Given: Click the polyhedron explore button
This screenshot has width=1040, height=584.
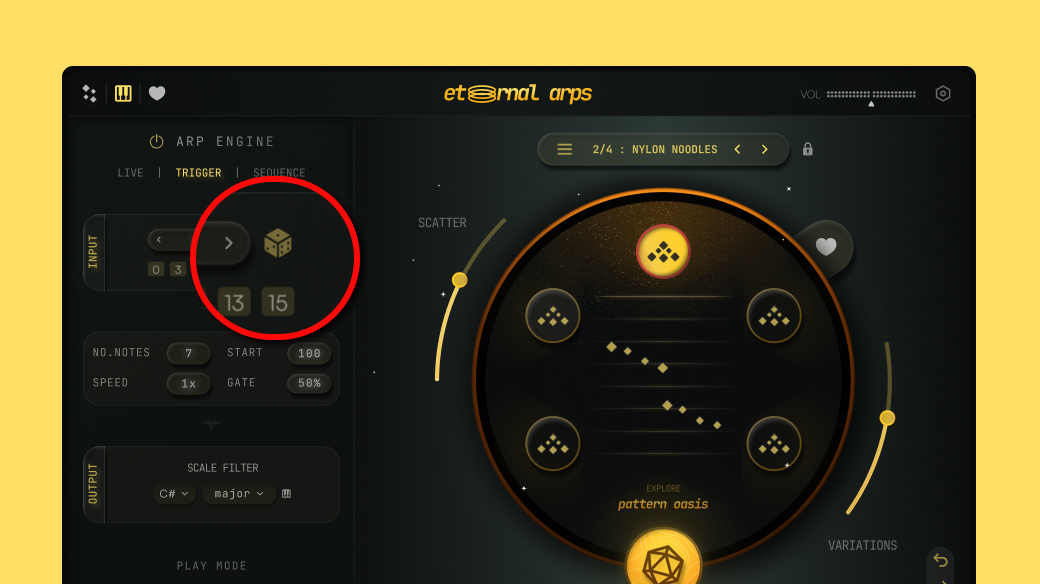Looking at the screenshot, I should coord(663,562).
